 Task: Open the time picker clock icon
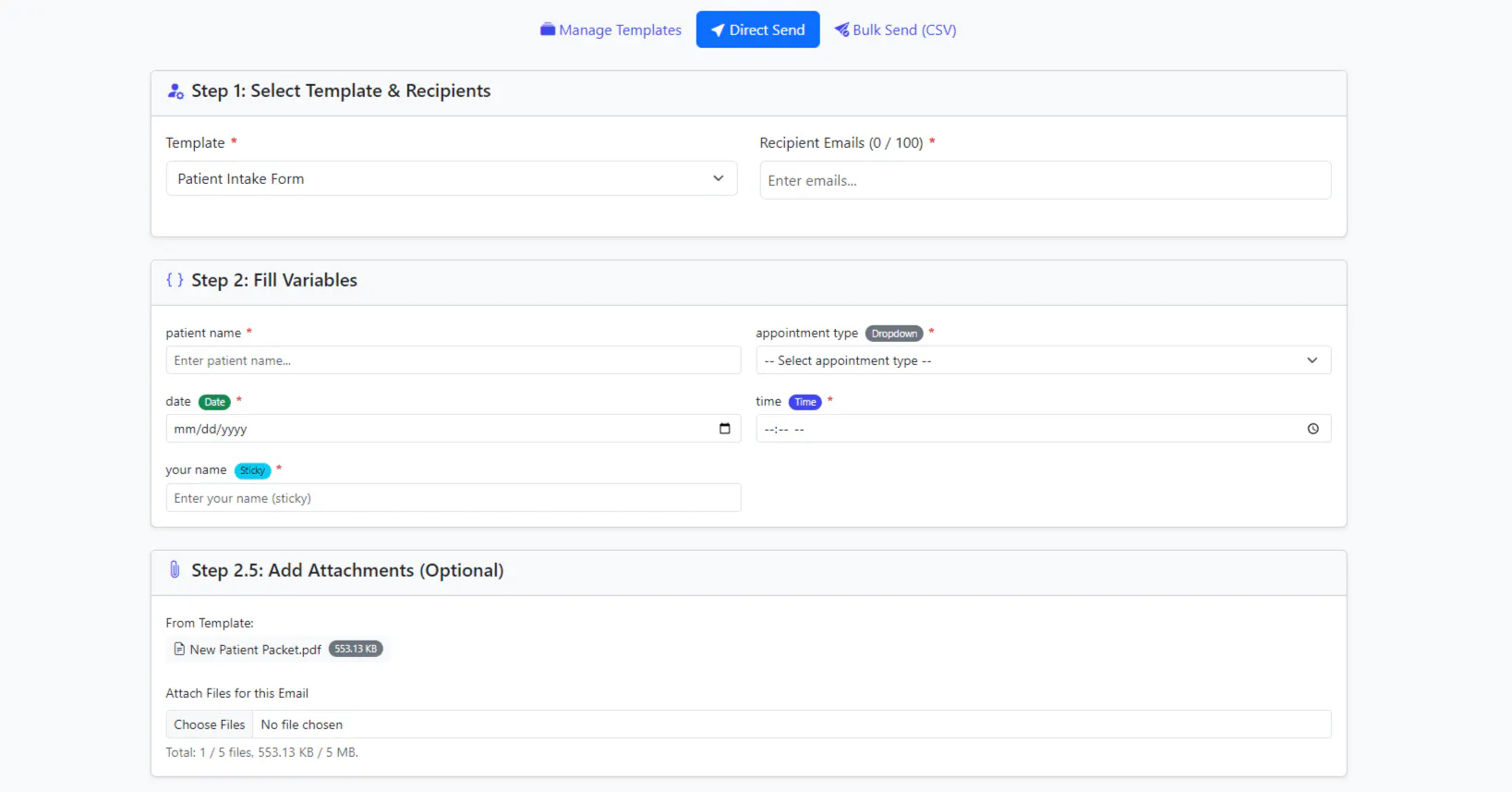click(x=1312, y=429)
